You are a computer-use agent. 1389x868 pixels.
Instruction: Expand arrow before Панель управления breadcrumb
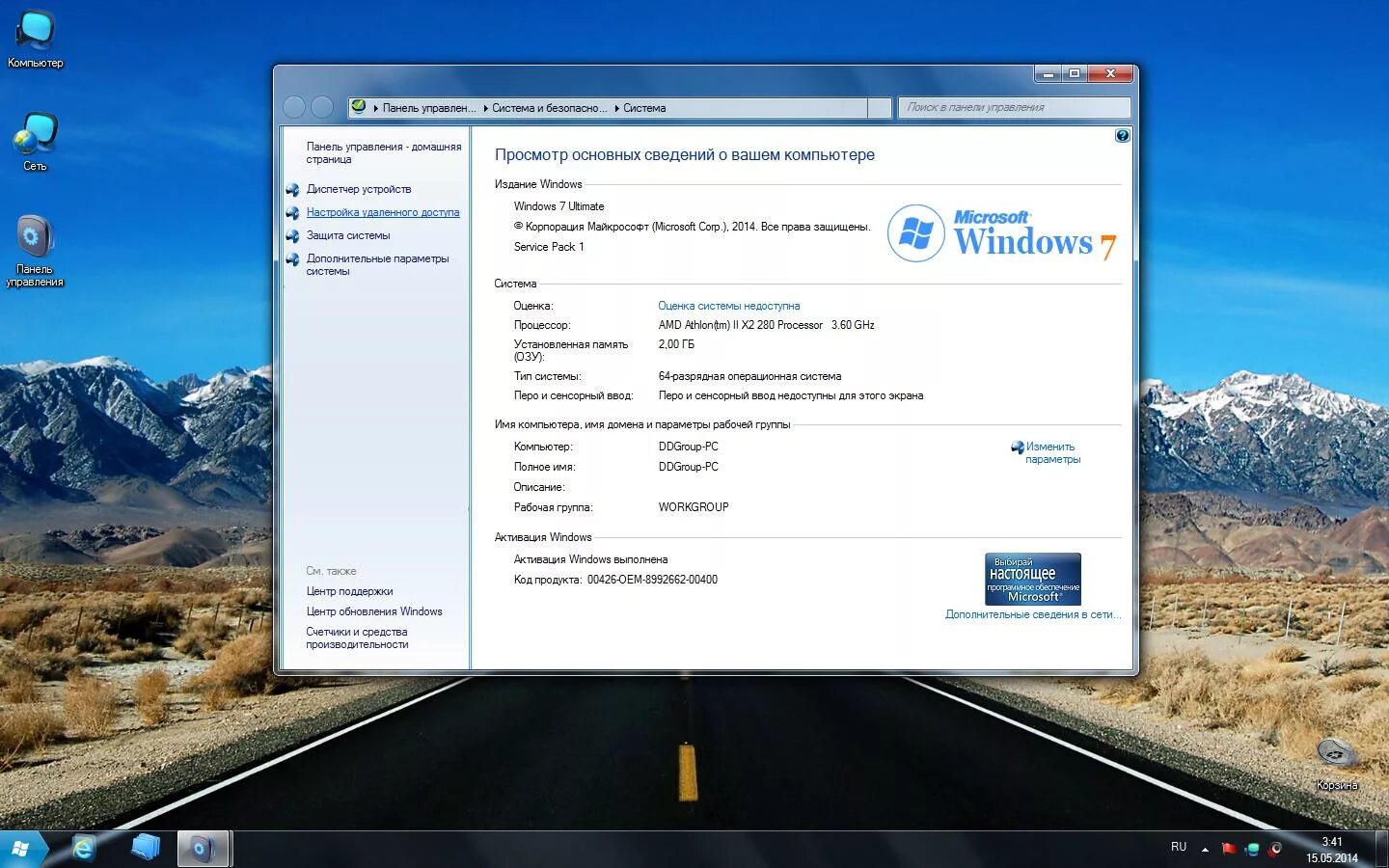pos(376,108)
